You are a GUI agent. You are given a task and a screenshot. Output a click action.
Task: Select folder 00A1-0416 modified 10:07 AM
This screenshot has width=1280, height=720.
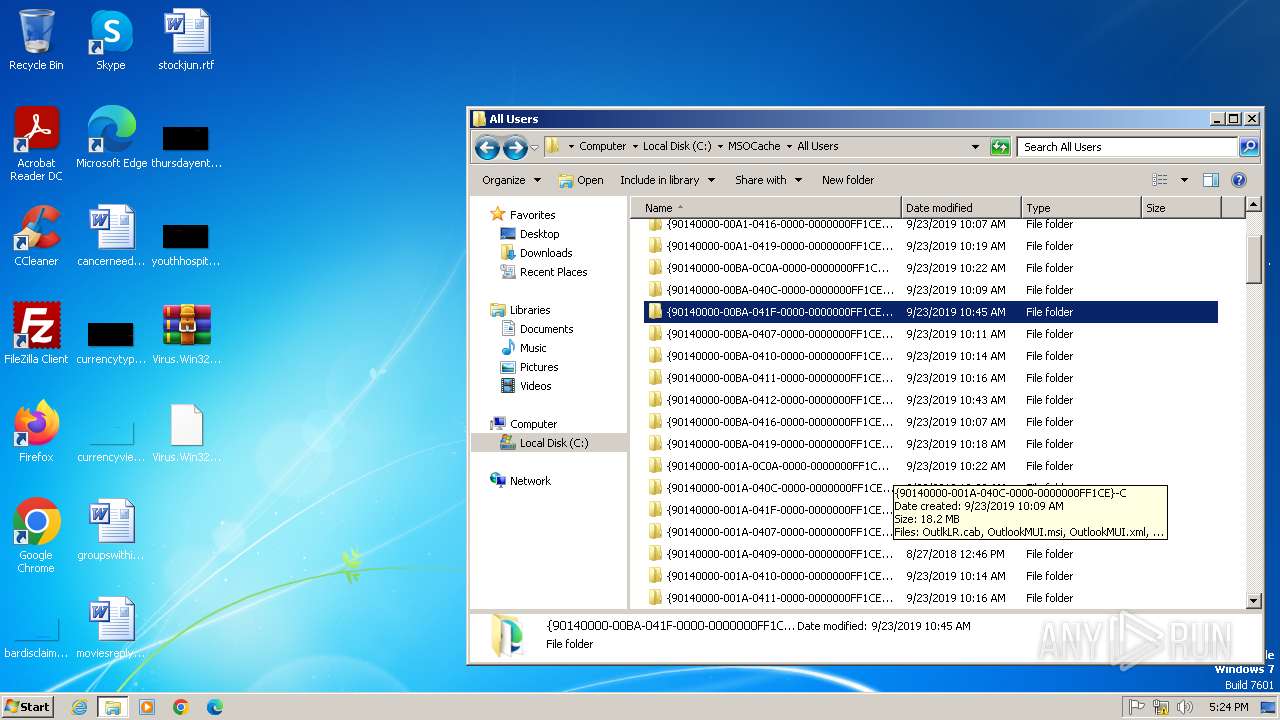(x=931, y=224)
